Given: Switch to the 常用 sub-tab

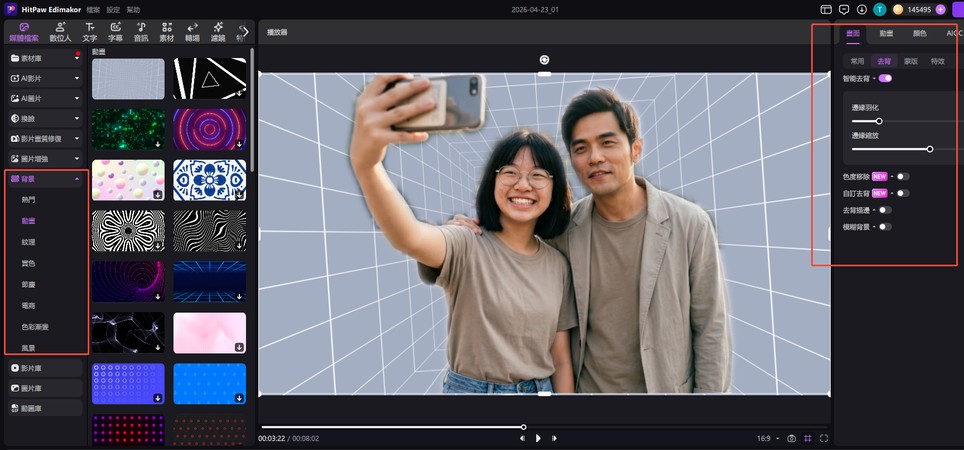Looking at the screenshot, I should 857,61.
